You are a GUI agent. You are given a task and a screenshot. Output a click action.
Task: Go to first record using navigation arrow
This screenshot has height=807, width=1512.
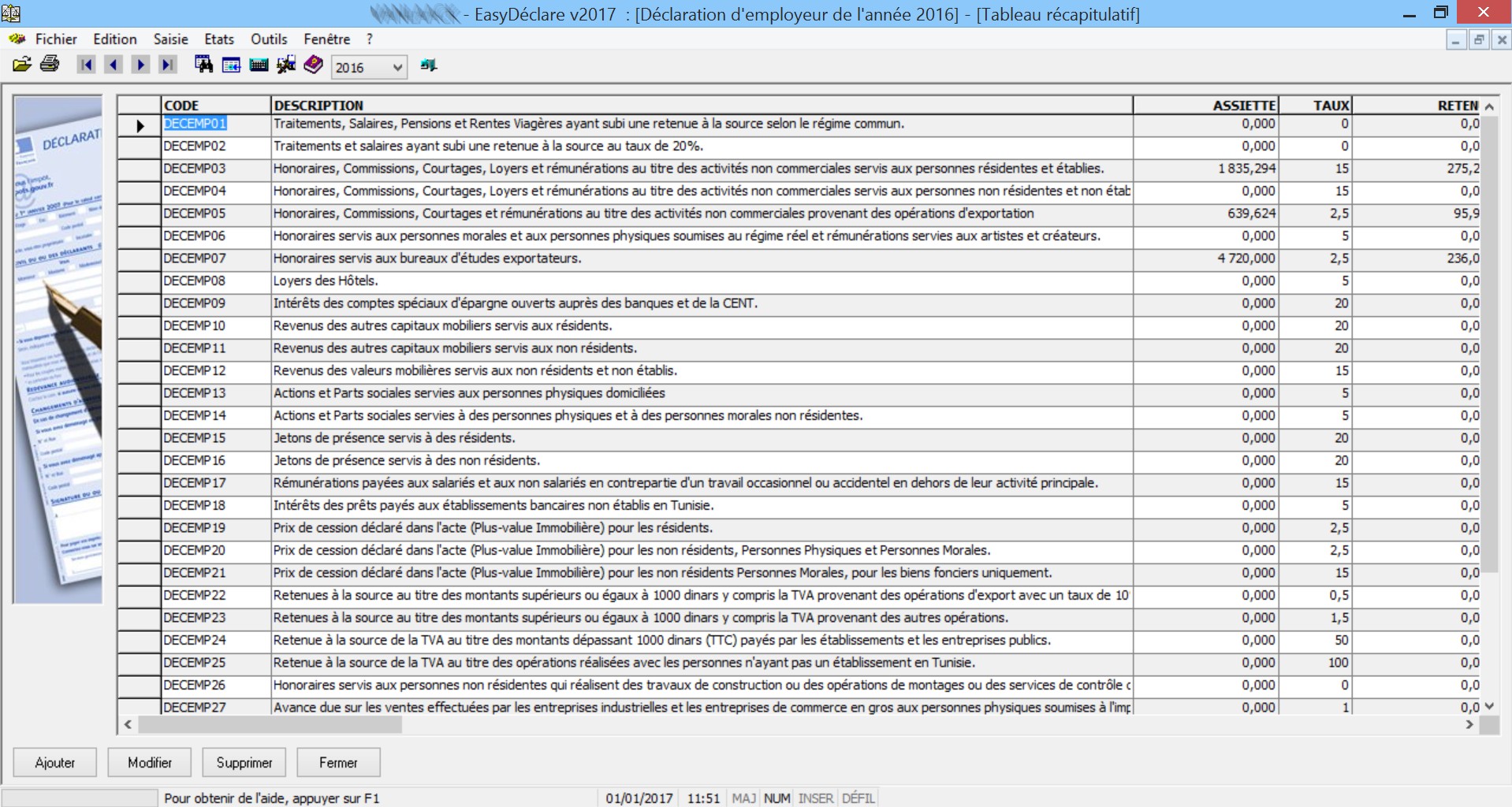(86, 65)
